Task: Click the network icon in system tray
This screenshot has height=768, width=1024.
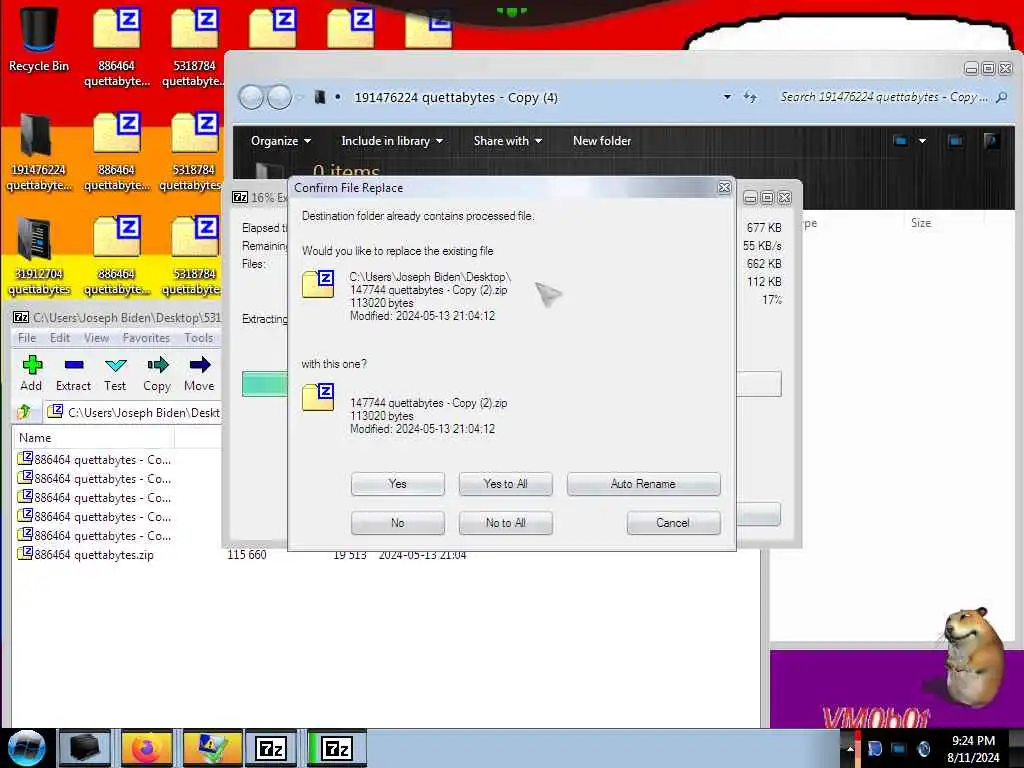Action: (899, 749)
